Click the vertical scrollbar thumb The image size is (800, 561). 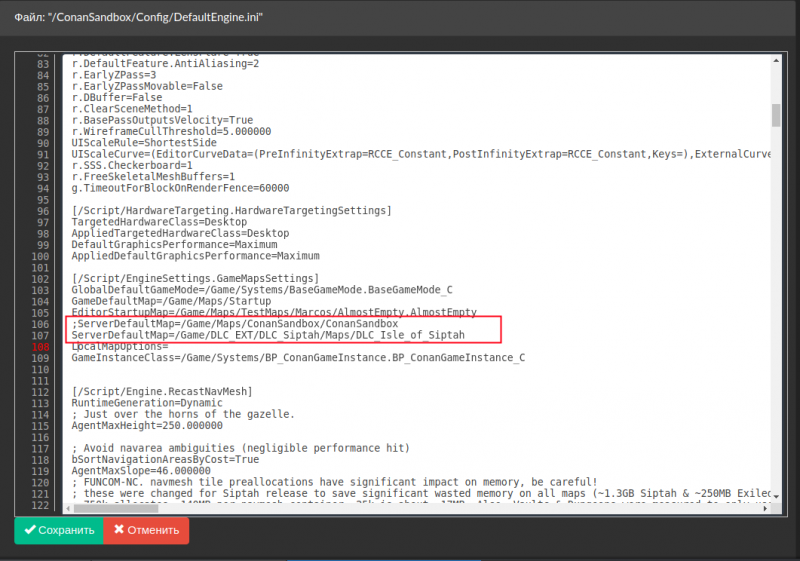(776, 115)
